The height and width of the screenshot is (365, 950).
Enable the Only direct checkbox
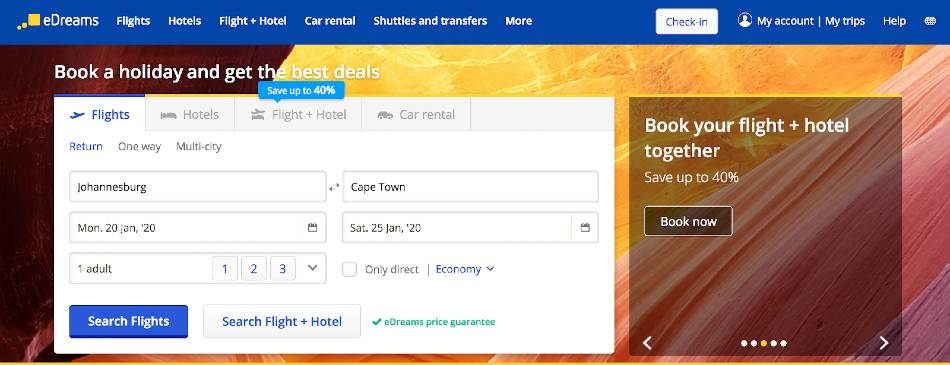350,269
